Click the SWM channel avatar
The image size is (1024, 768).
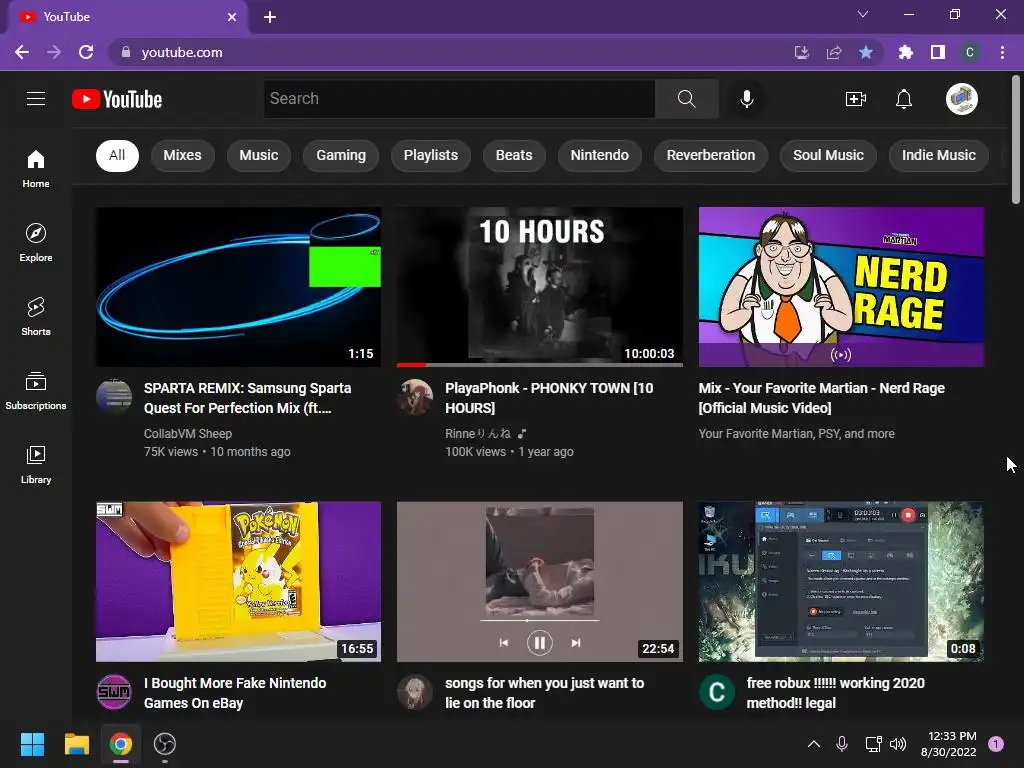(x=114, y=692)
